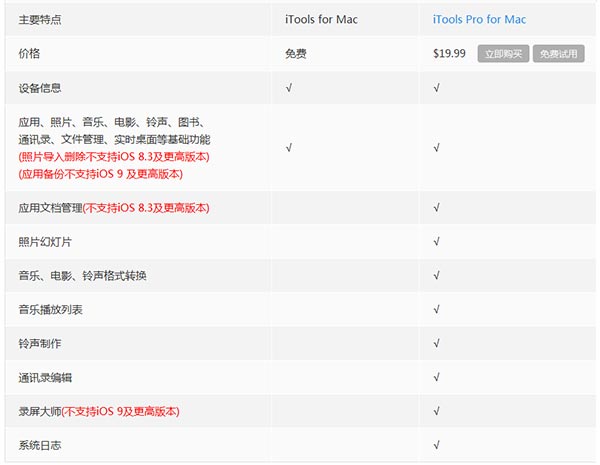
Task: Click the 系统日志 row label
Action: 40,445
